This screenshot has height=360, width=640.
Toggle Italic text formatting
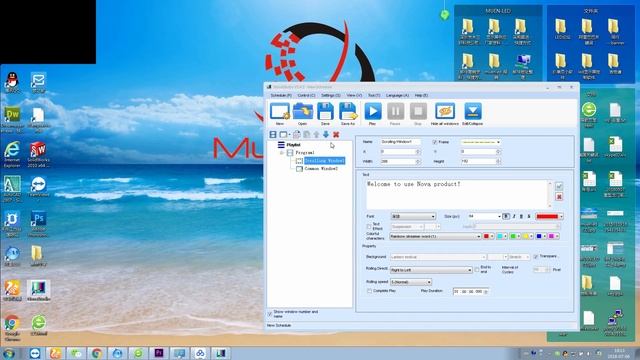(514, 216)
